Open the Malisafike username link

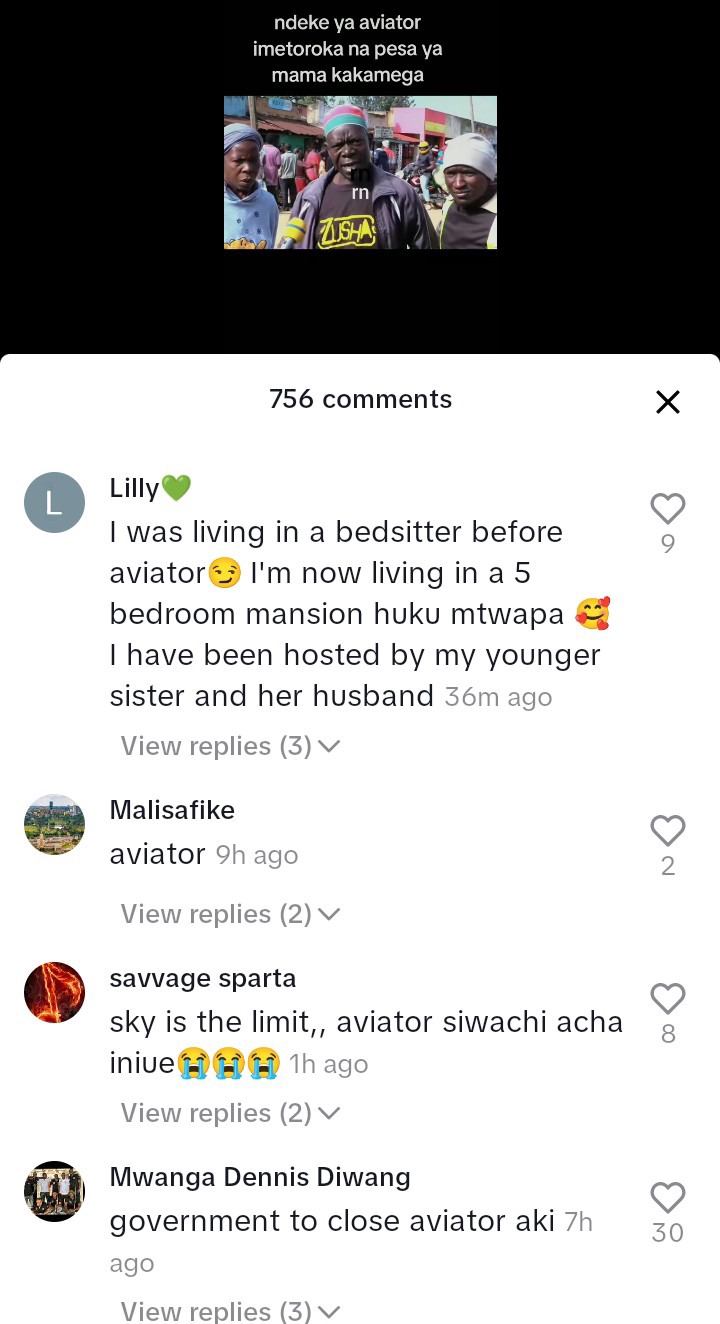[172, 810]
